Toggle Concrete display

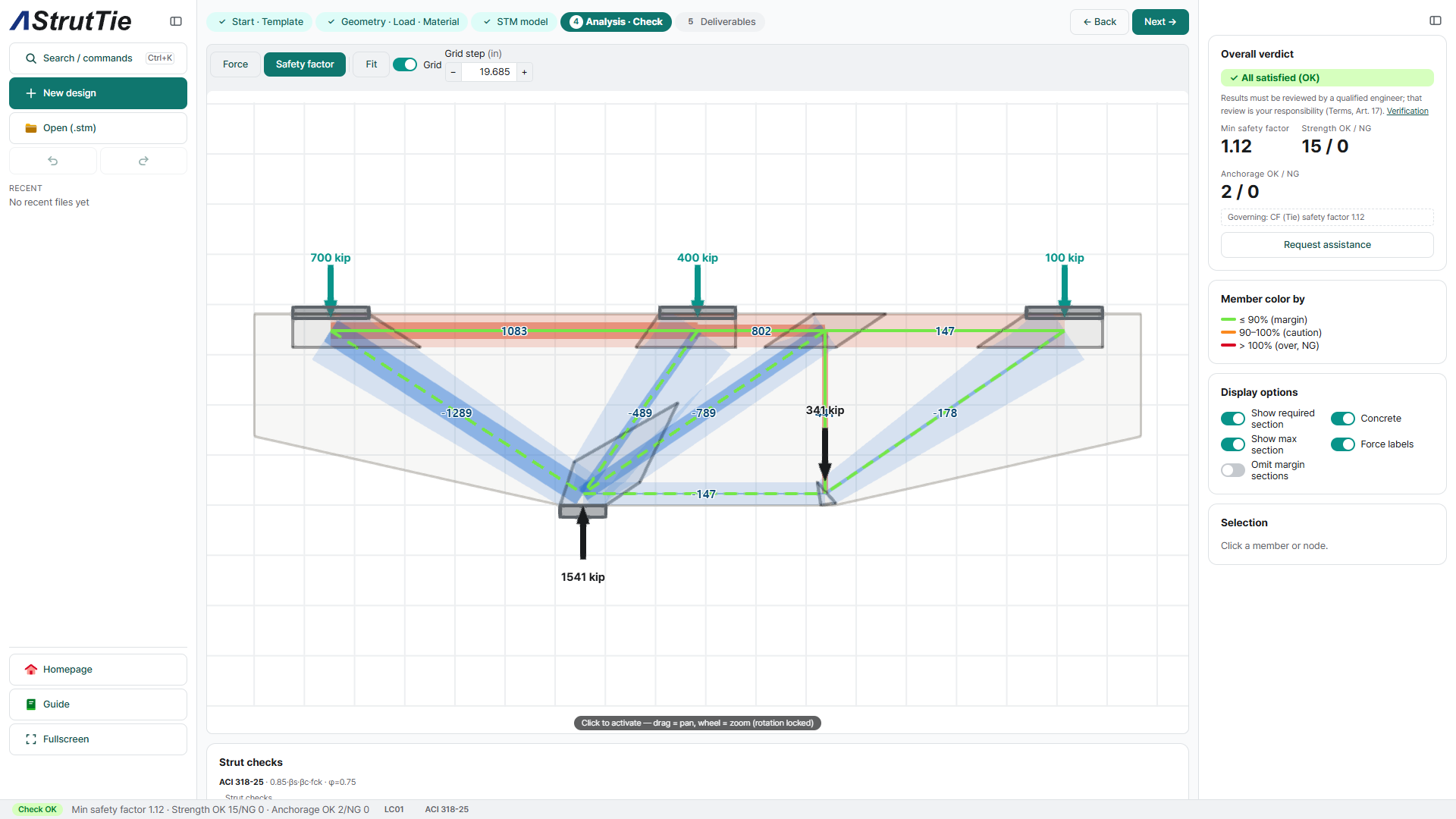click(x=1343, y=419)
